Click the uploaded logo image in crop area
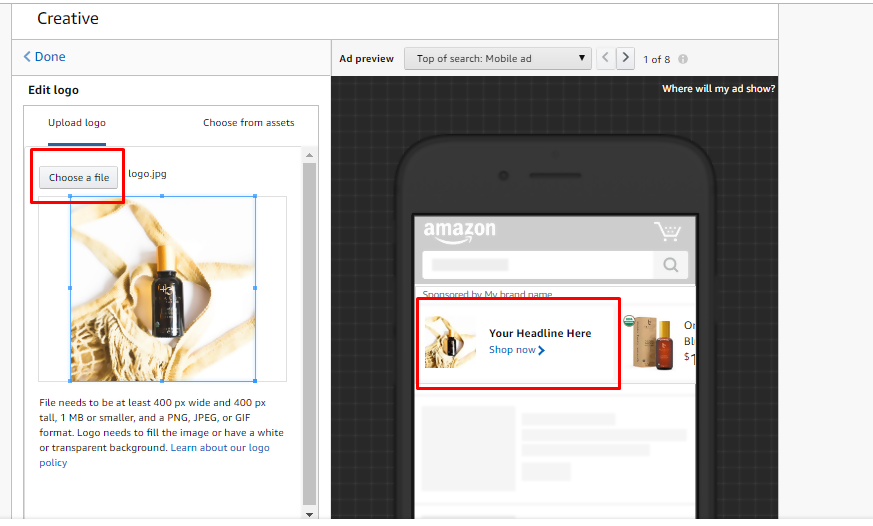This screenshot has height=526, width=873. click(163, 288)
